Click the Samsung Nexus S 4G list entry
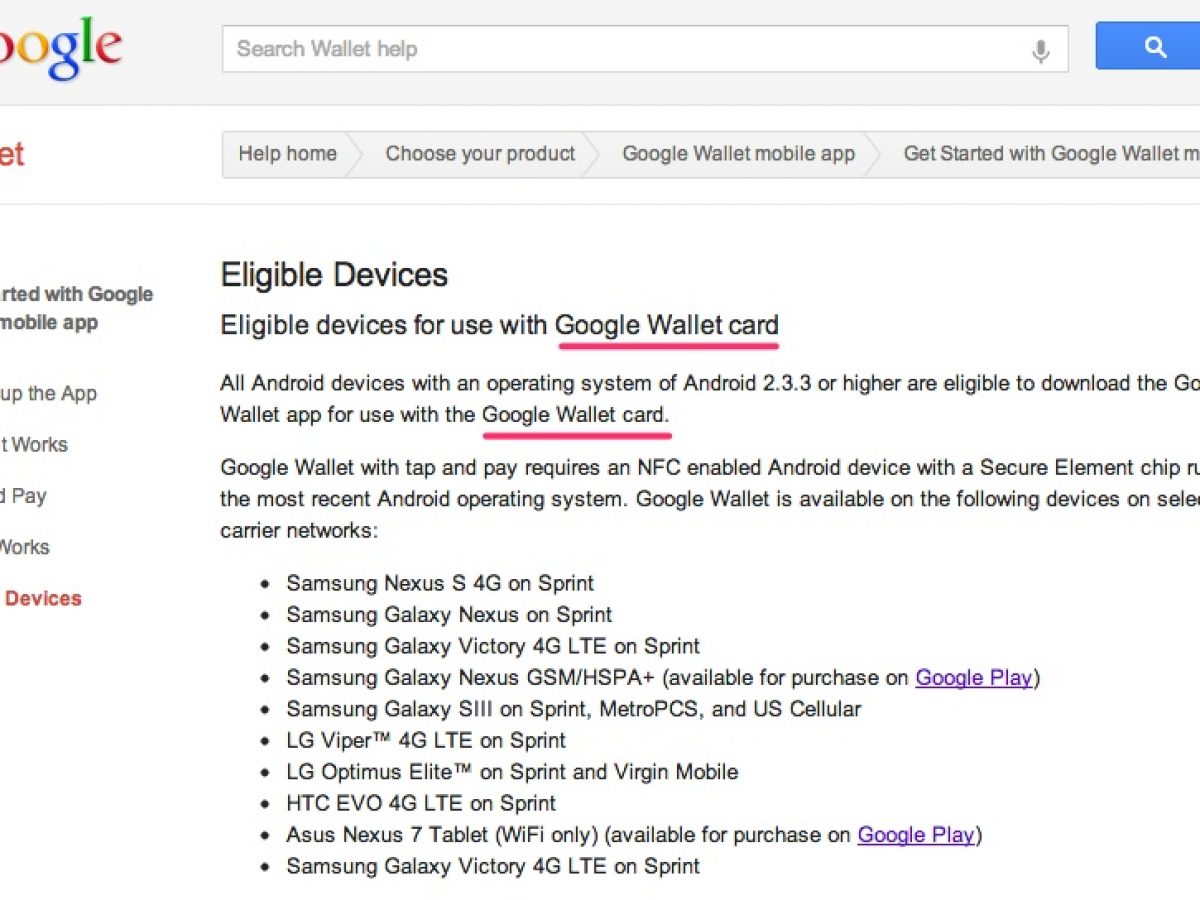1200x900 pixels. (440, 583)
